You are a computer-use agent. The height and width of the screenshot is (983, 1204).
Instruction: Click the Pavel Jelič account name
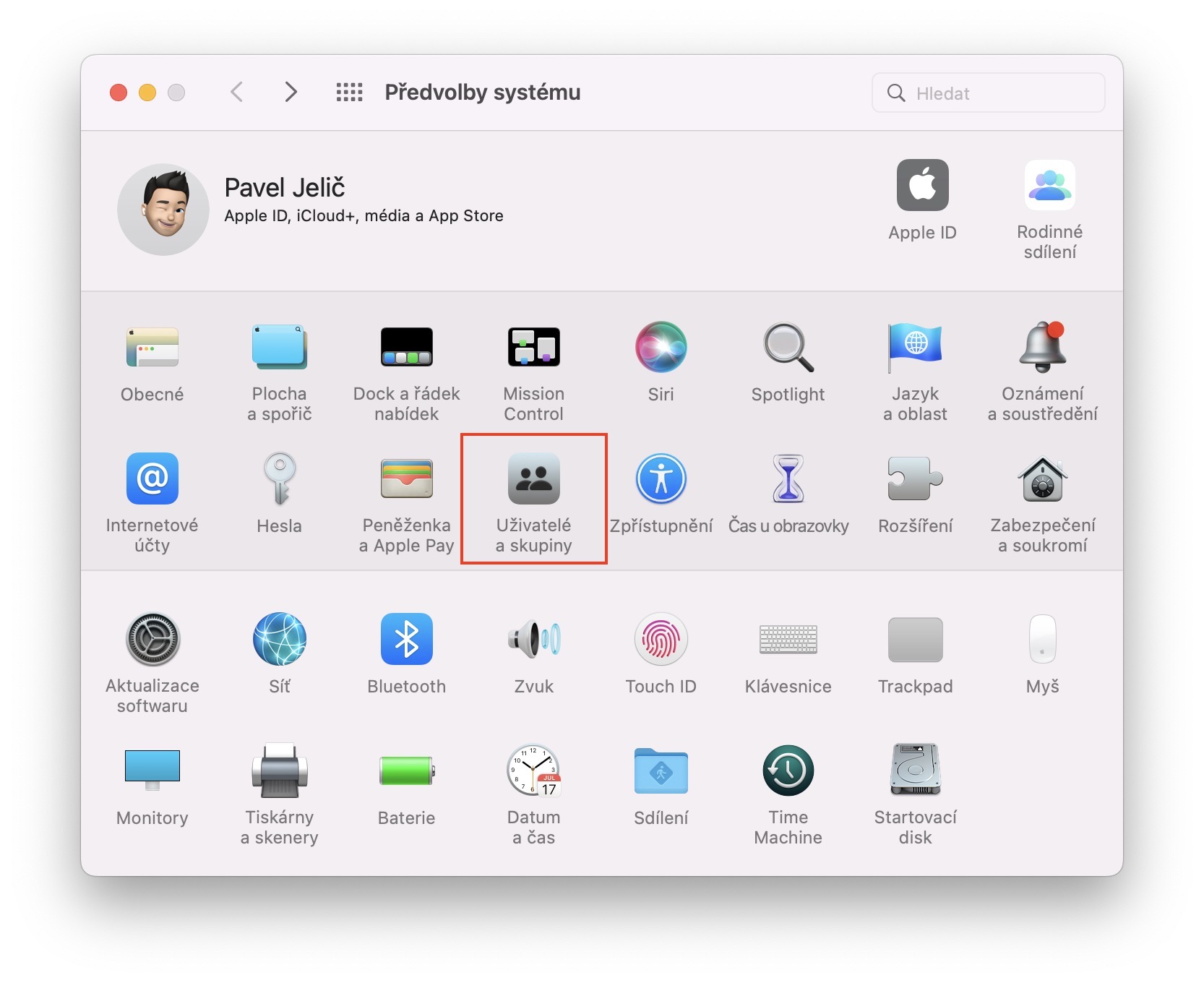pyautogui.click(x=285, y=187)
